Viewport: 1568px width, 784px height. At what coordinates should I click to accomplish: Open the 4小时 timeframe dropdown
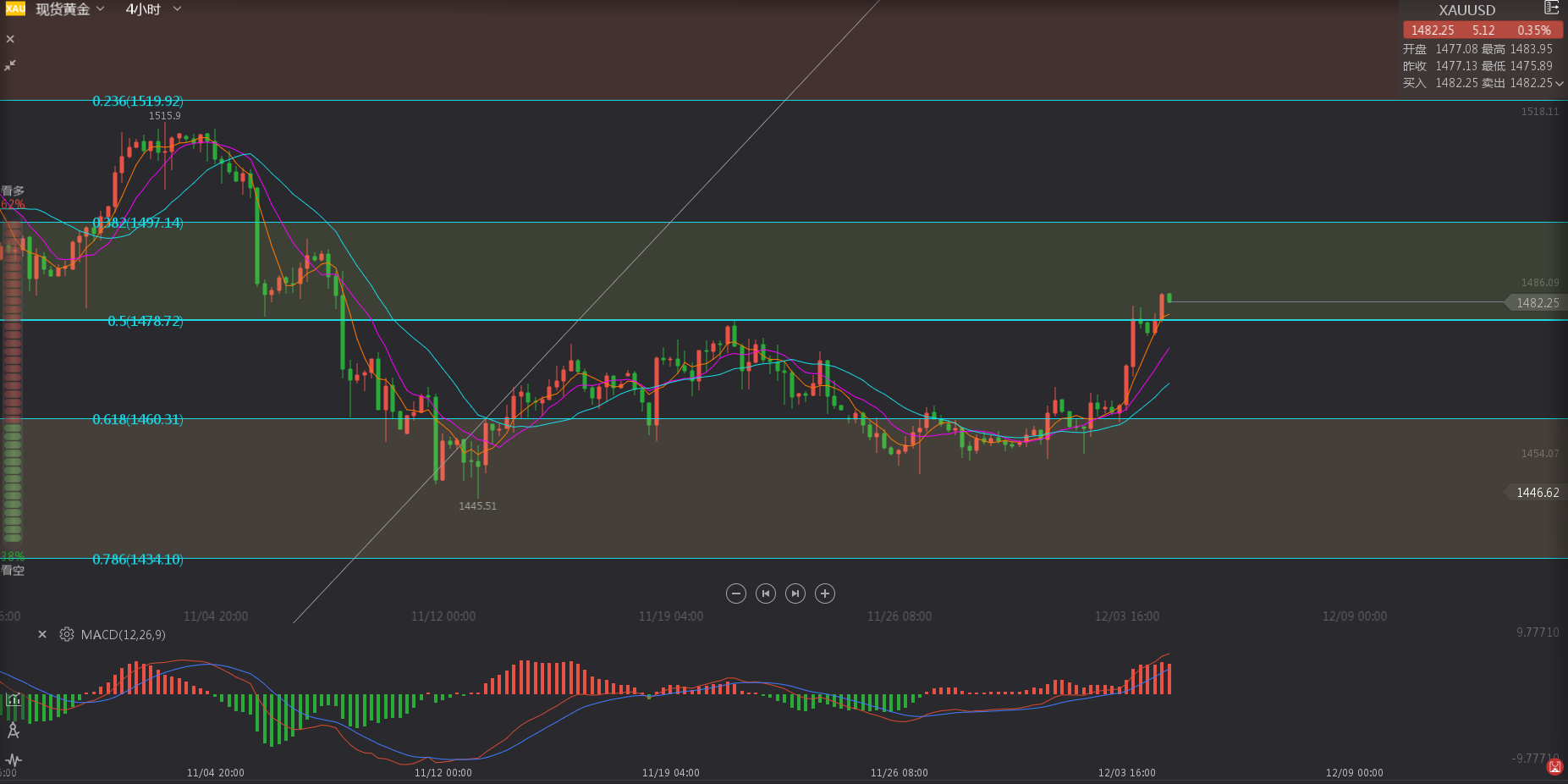153,9
